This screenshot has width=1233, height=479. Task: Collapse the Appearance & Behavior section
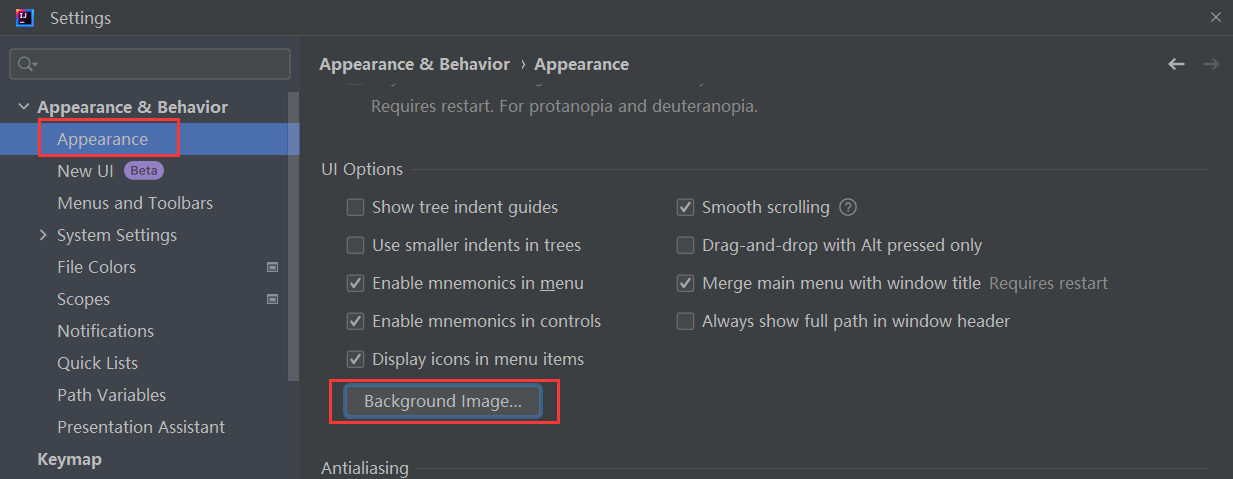(x=24, y=107)
